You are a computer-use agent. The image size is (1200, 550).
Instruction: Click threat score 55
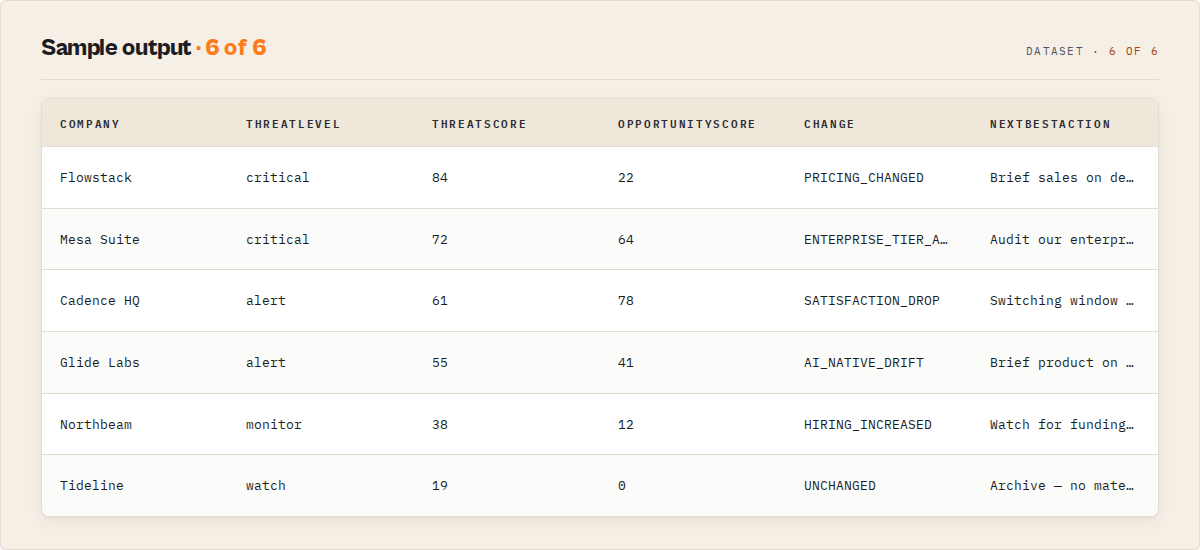(440, 363)
